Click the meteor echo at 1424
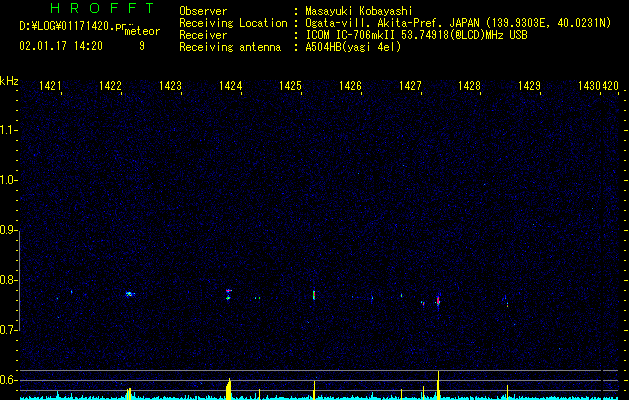Viewport: 629px width, 400px height. pyautogui.click(x=228, y=294)
